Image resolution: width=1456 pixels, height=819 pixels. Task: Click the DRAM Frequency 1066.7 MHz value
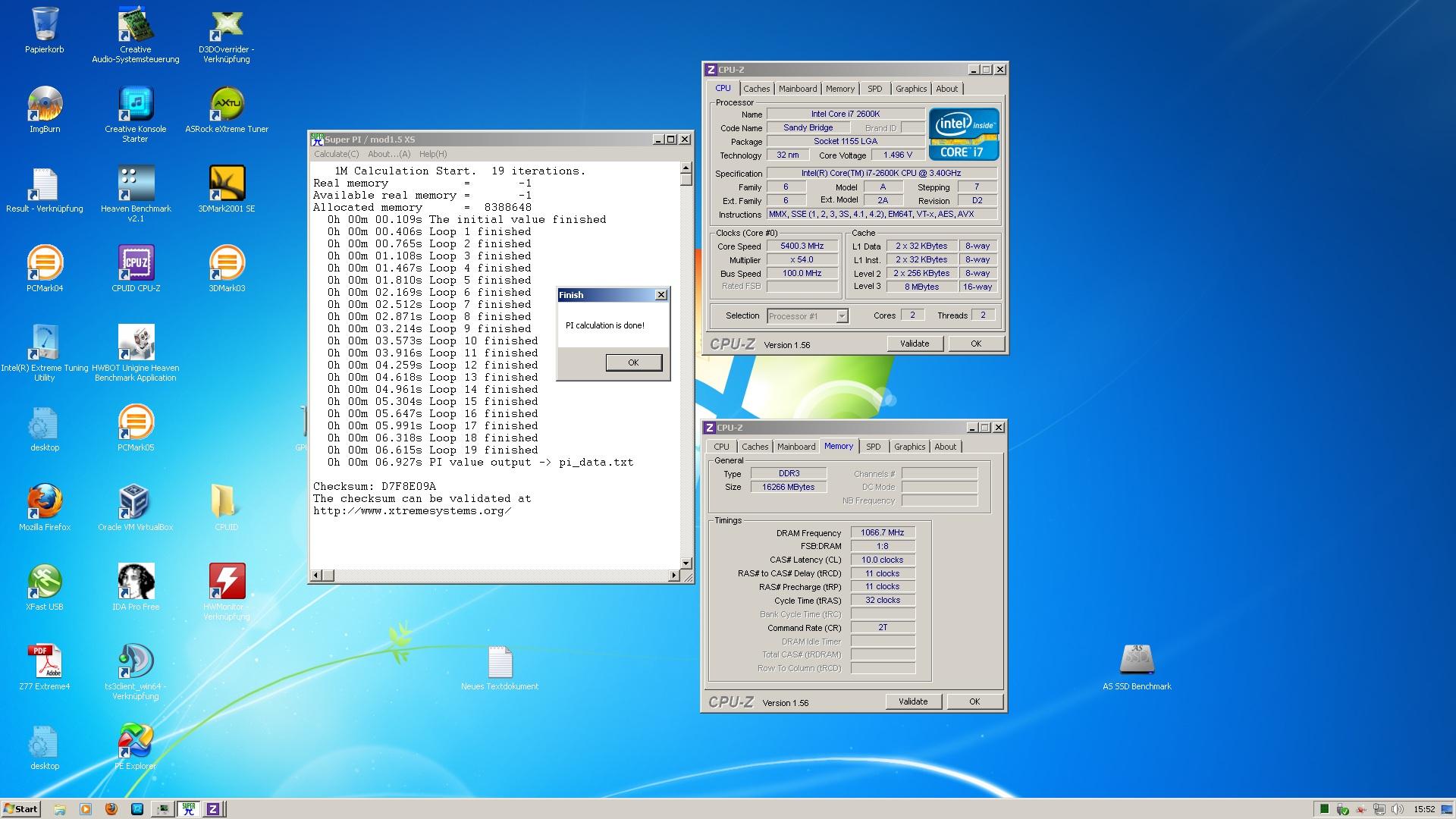883,532
